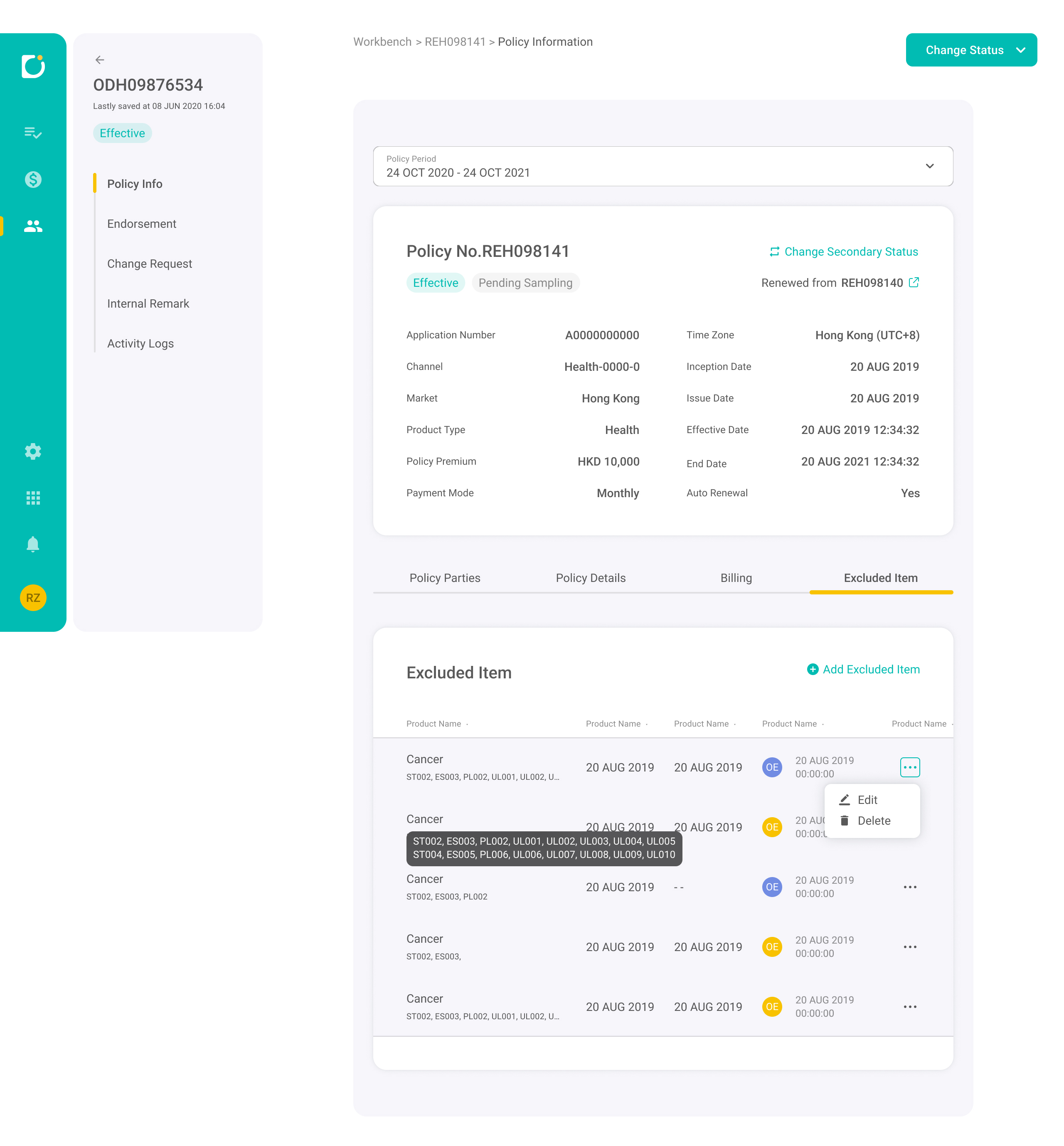The height and width of the screenshot is (1146, 1064).
Task: Open the settings gear in sidebar
Action: click(x=33, y=451)
